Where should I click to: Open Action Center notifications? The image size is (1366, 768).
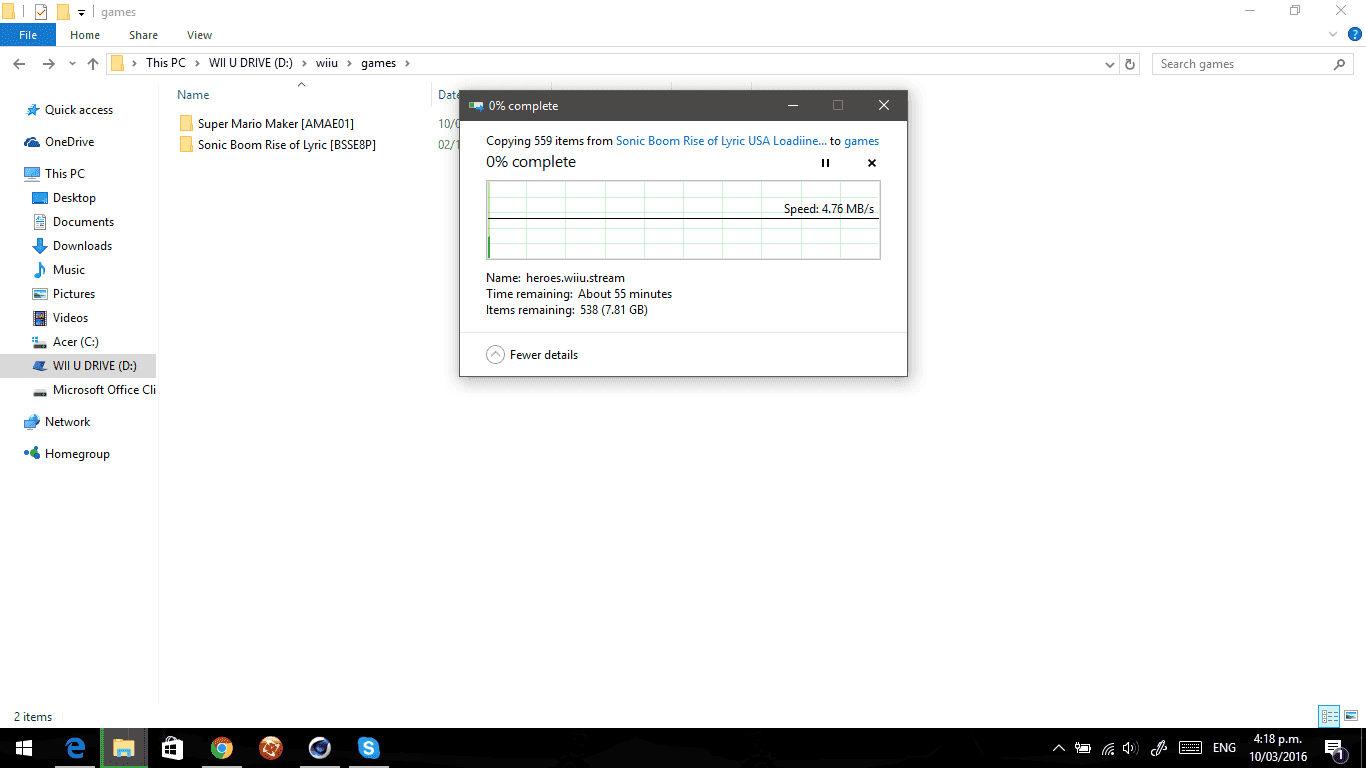[x=1334, y=748]
